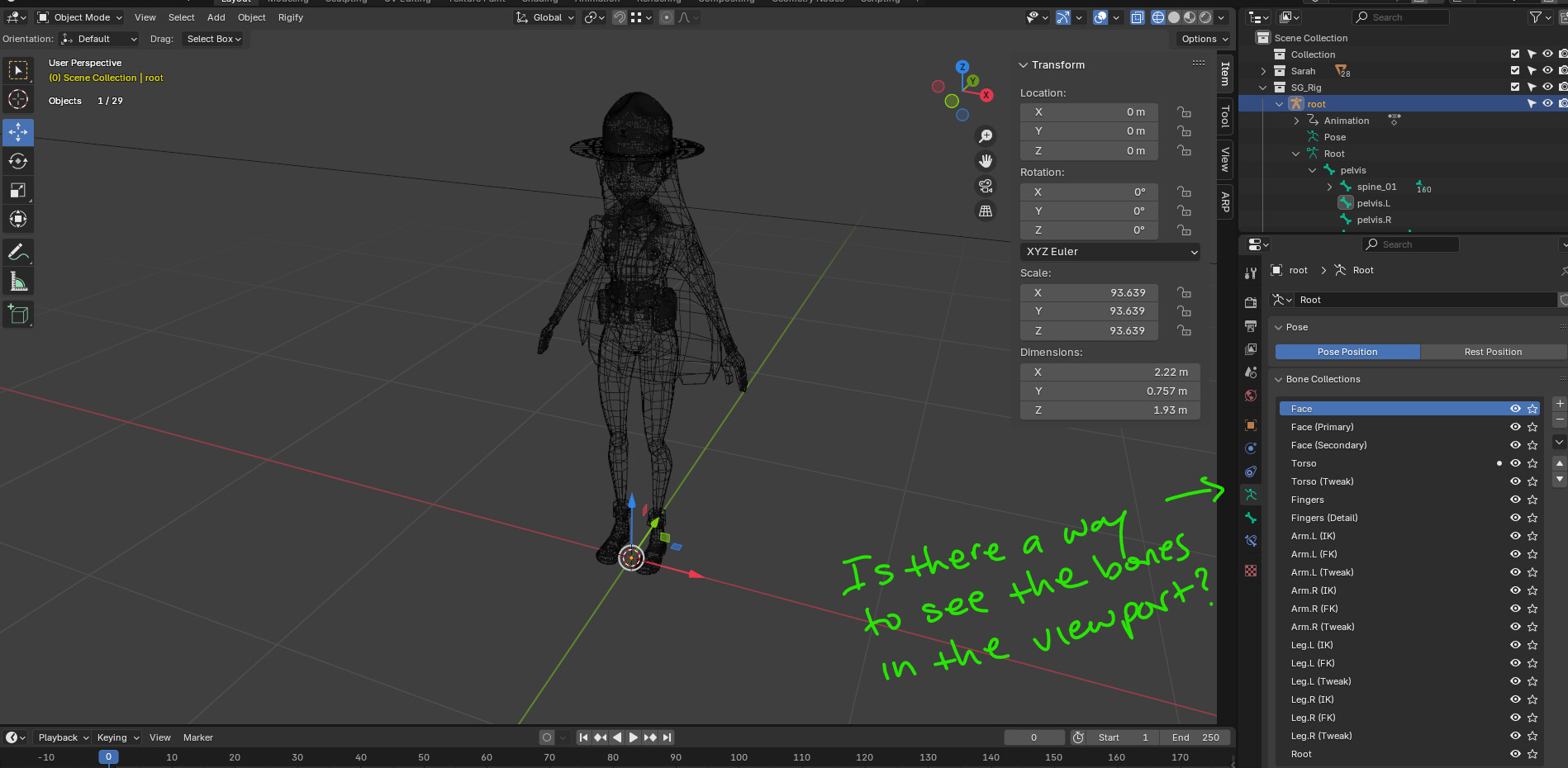Hide the root object in outliner
The height and width of the screenshot is (768, 1568).
1547,104
